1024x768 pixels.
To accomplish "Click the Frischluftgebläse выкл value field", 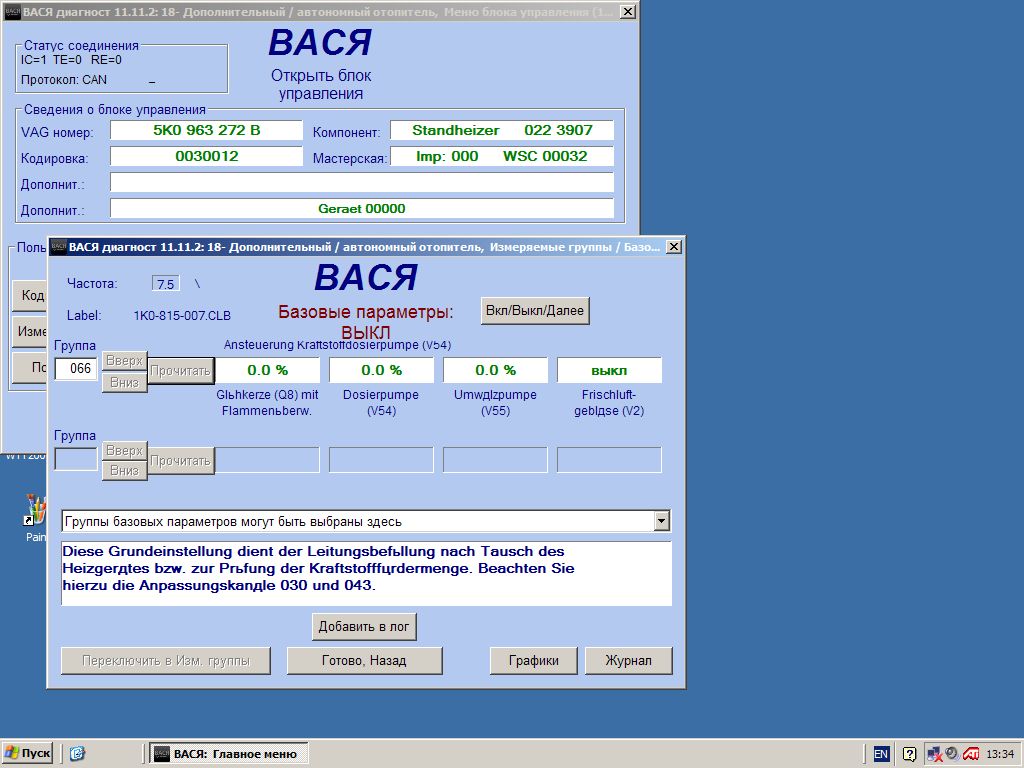I will (x=609, y=370).
